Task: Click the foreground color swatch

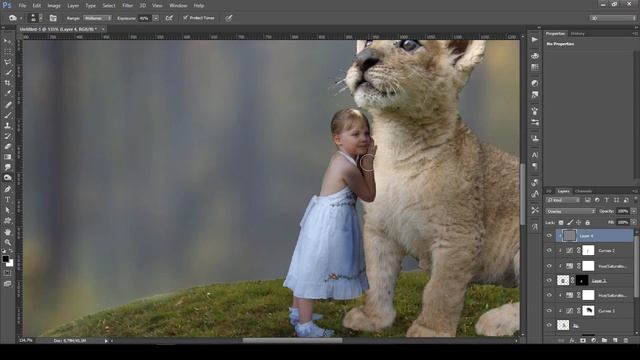Action: pos(5,259)
